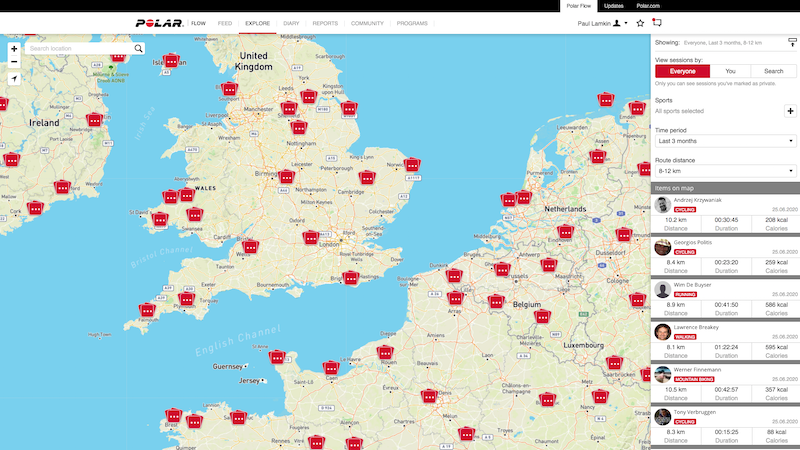800x450 pixels.
Task: Go to the Feed tab
Action: [x=224, y=23]
